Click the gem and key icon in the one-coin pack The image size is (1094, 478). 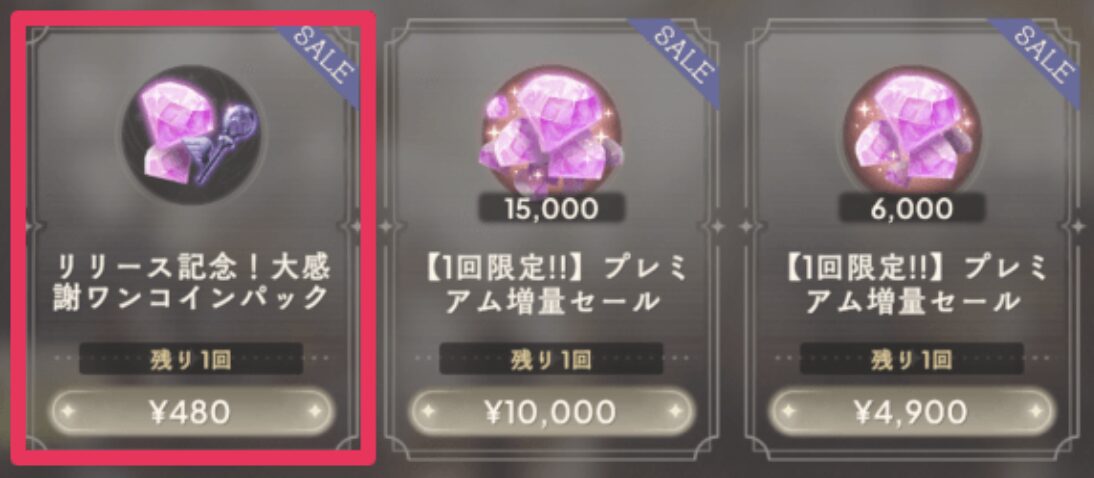(x=192, y=135)
